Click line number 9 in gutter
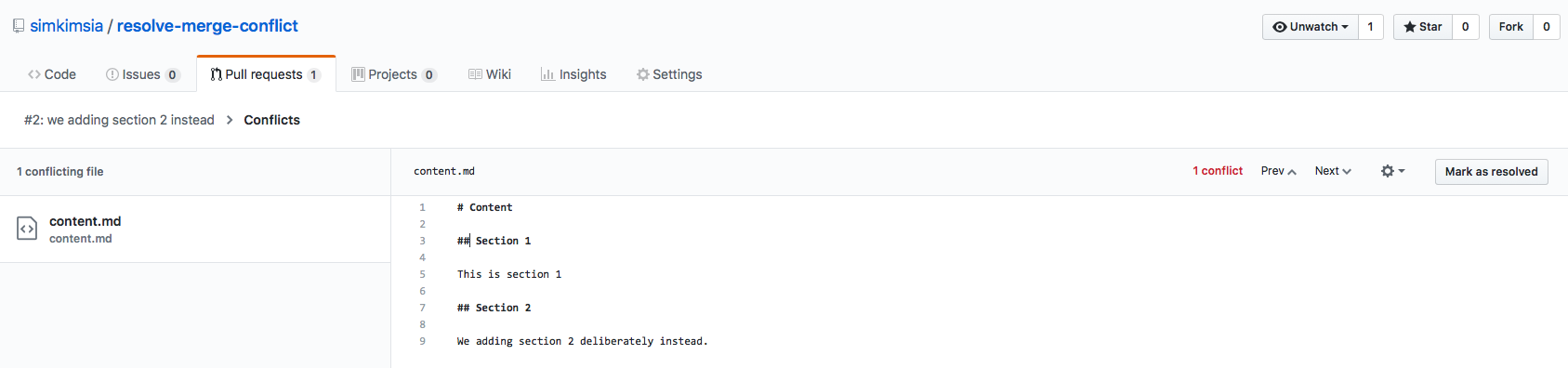The height and width of the screenshot is (368, 1568). [x=422, y=341]
